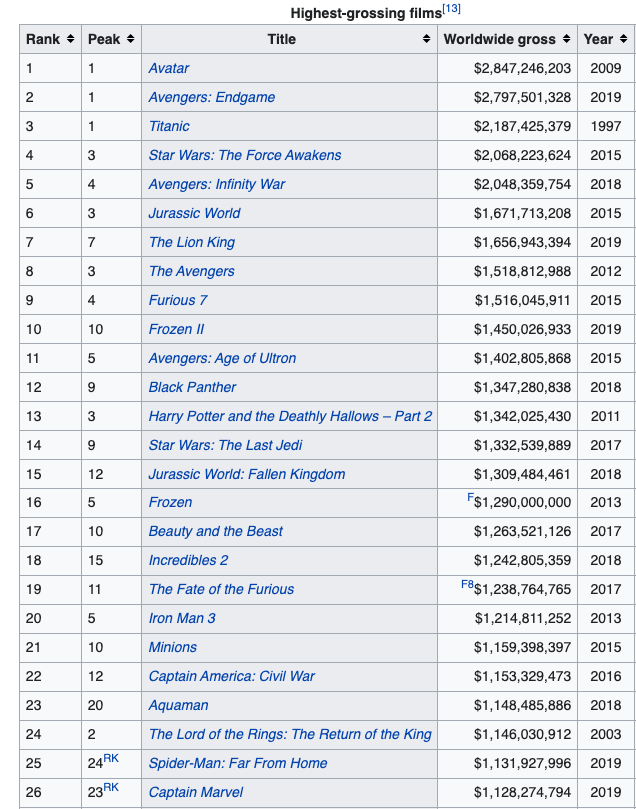Click RK note next to peak 23
This screenshot has height=809, width=636.
pos(111,787)
